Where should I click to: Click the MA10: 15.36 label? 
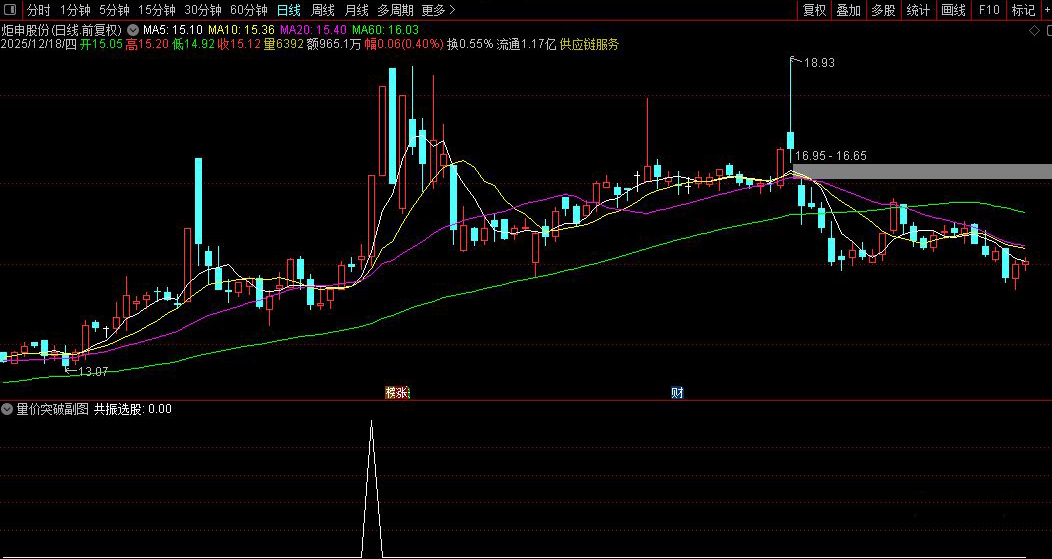coord(240,30)
